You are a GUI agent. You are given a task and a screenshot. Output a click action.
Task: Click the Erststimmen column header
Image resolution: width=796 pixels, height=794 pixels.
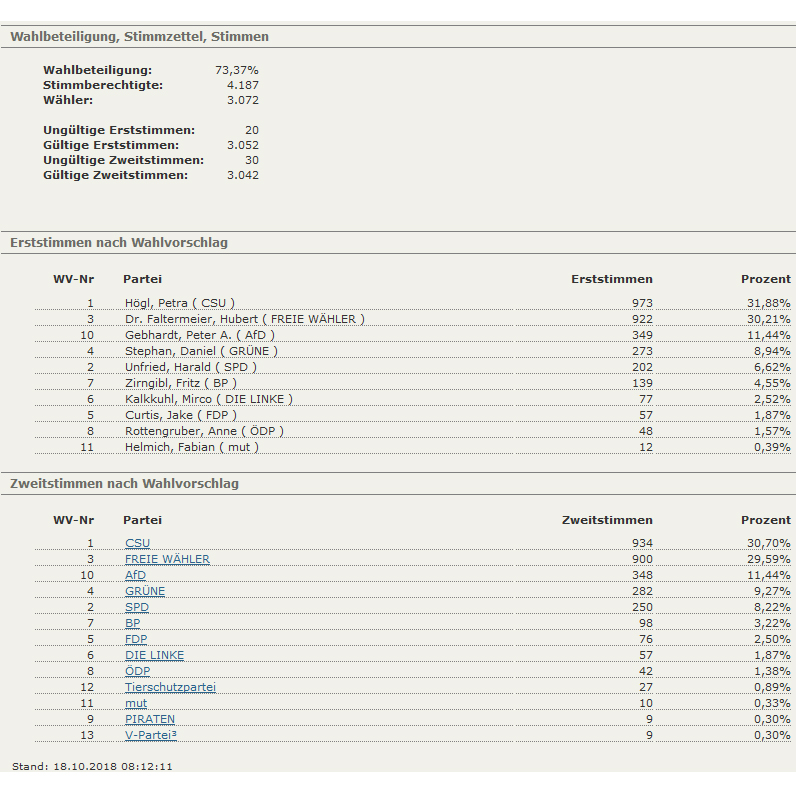(x=612, y=279)
